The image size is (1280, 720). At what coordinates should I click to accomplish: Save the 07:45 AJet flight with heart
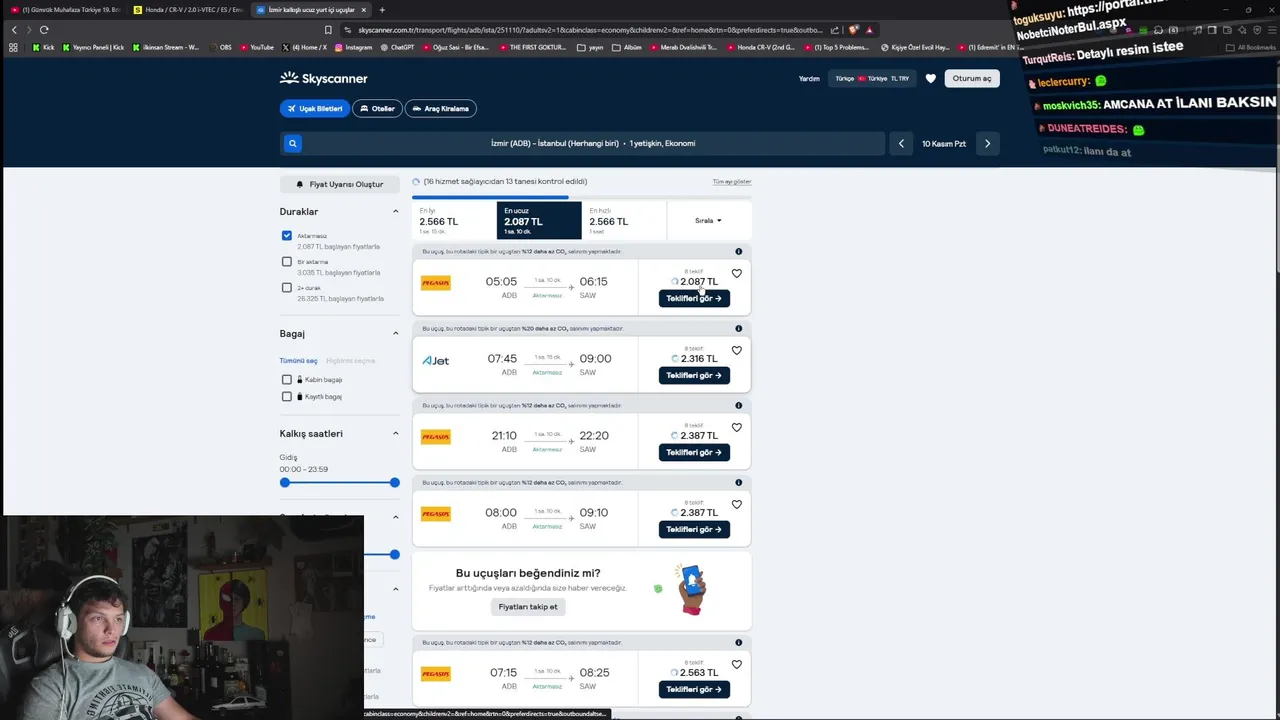(737, 350)
